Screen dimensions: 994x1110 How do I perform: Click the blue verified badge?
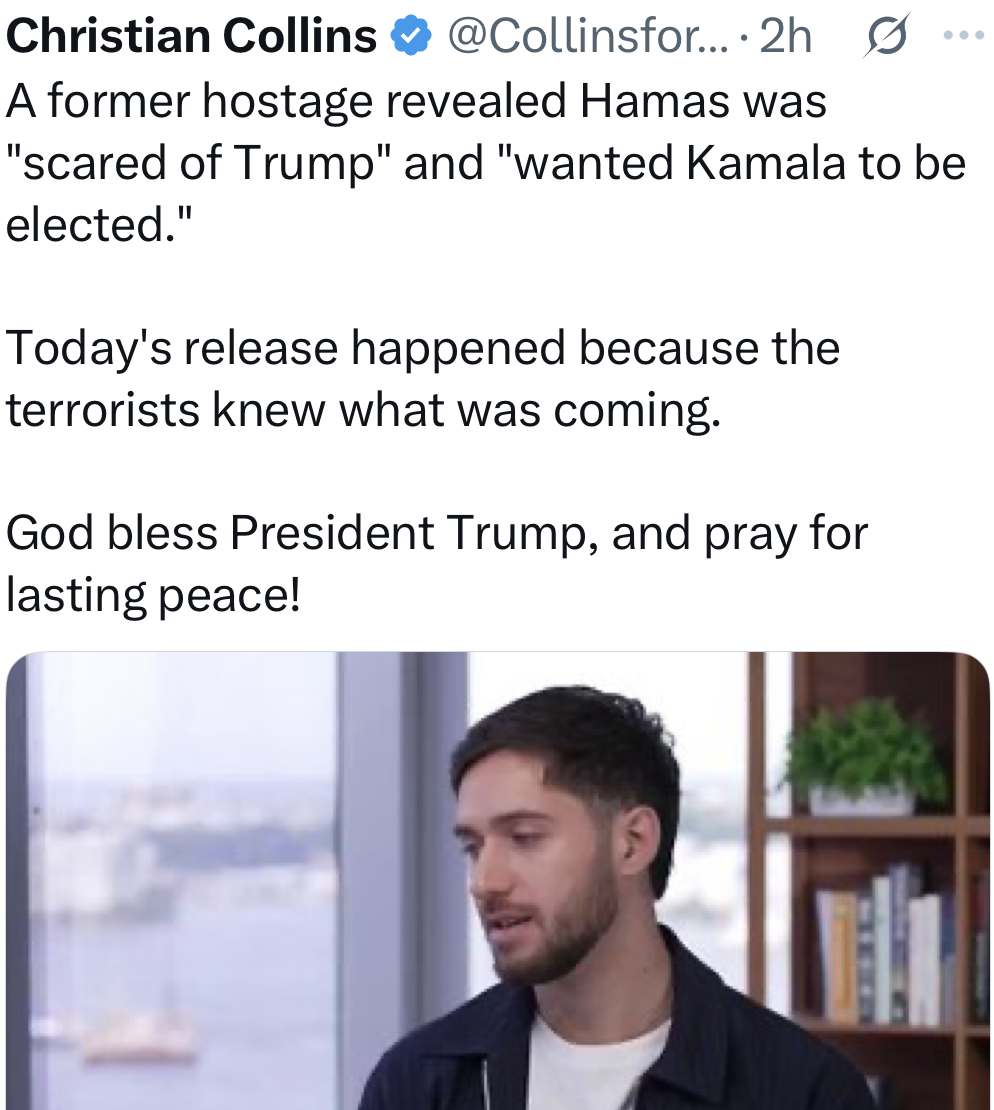[411, 37]
